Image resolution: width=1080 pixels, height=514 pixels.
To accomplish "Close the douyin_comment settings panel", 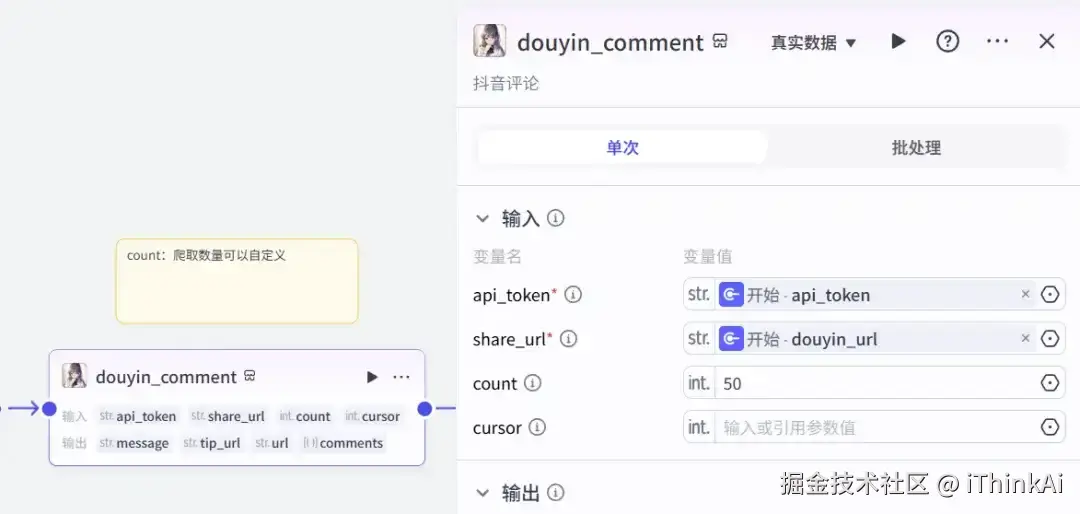I will (1047, 41).
